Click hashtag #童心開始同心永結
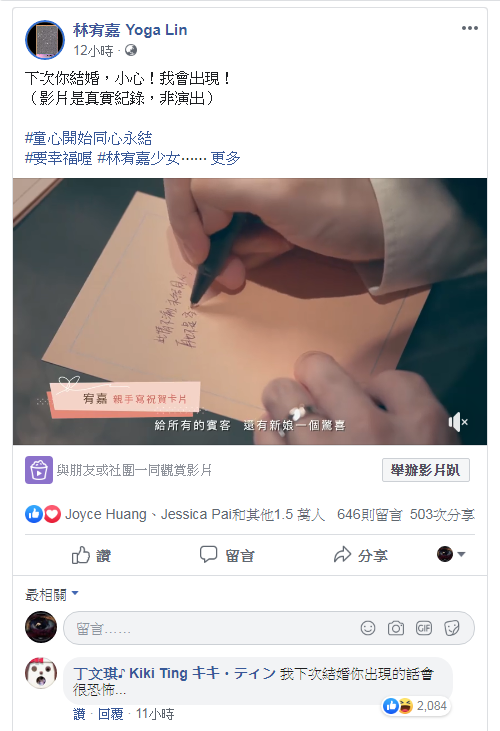Viewport: 500px width, 731px height. pos(89,138)
